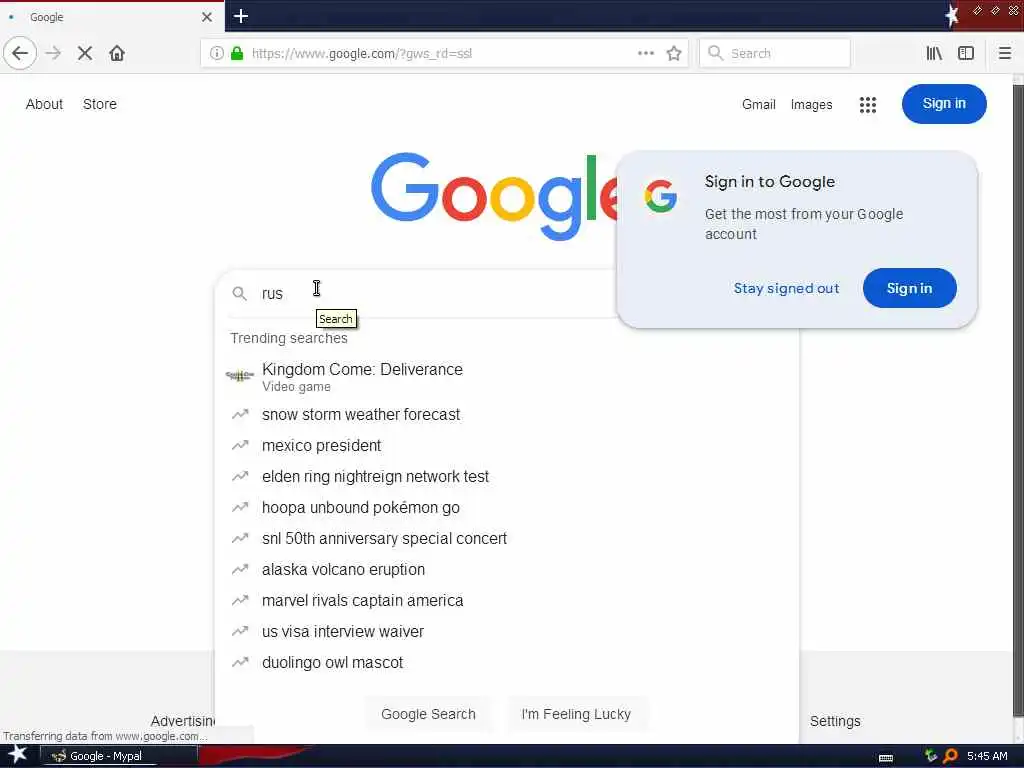Open page actions three-dot menu in address bar

(645, 53)
